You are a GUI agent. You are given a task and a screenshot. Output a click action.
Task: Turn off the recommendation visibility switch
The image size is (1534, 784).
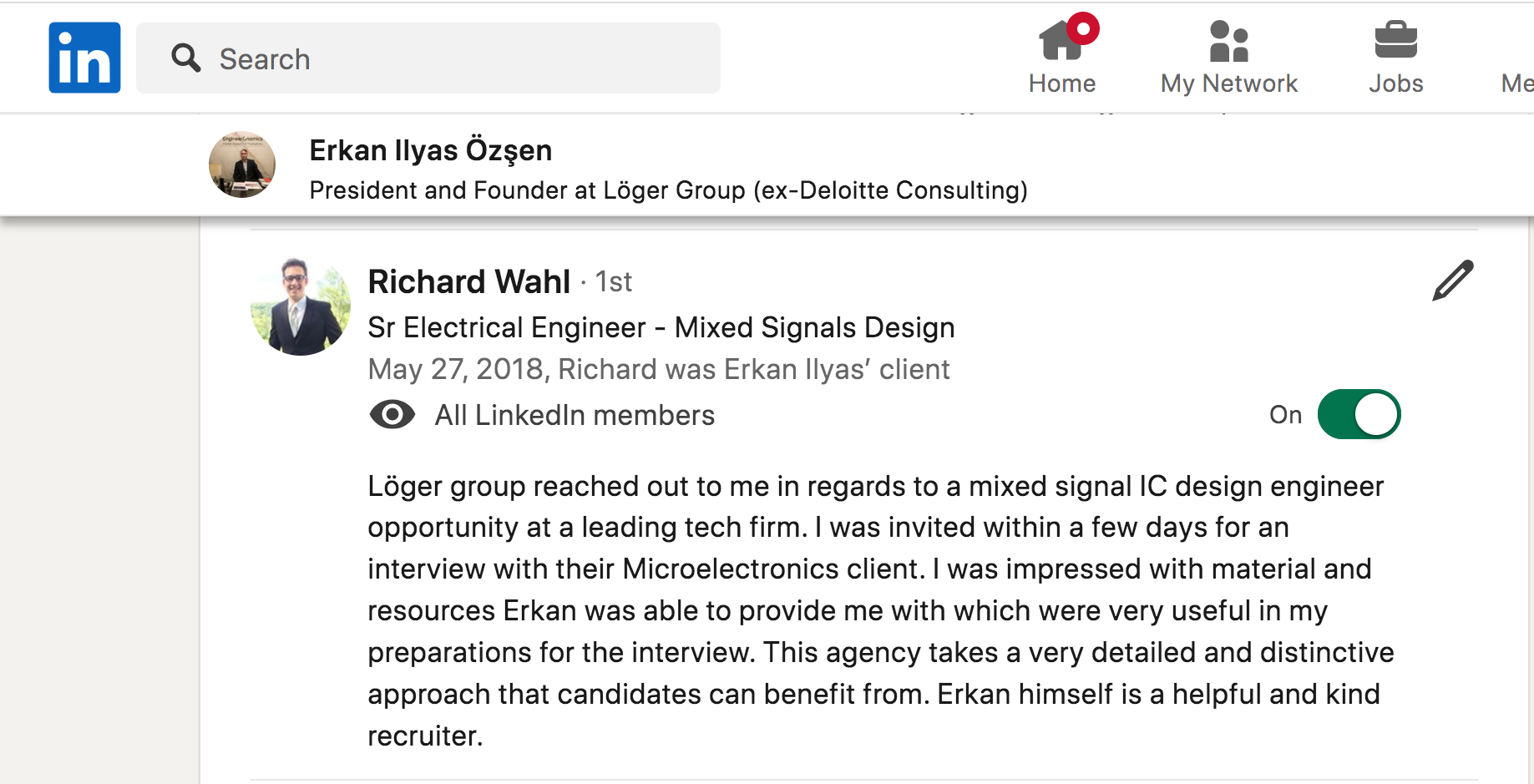[1359, 414]
